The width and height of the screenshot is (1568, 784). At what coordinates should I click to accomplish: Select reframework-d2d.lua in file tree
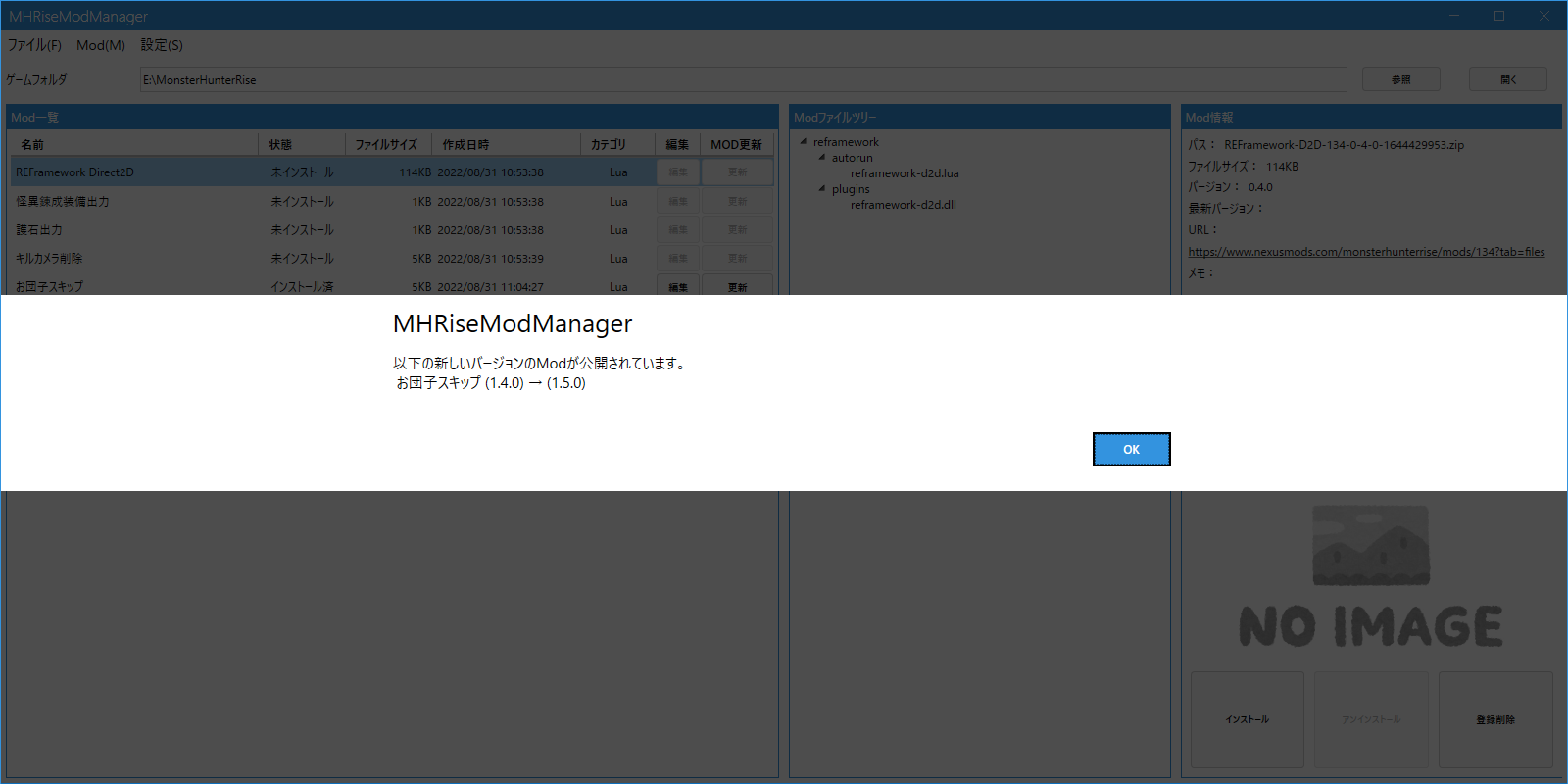(x=905, y=173)
